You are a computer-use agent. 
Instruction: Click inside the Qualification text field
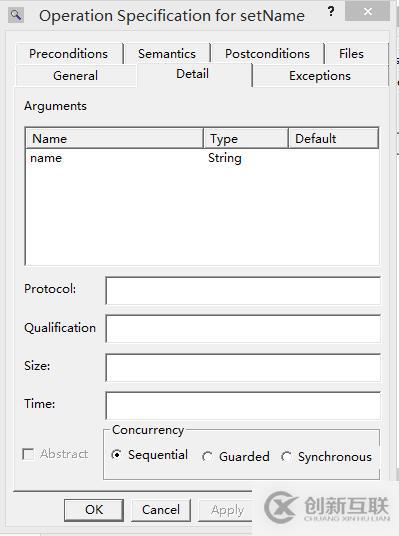click(x=243, y=329)
